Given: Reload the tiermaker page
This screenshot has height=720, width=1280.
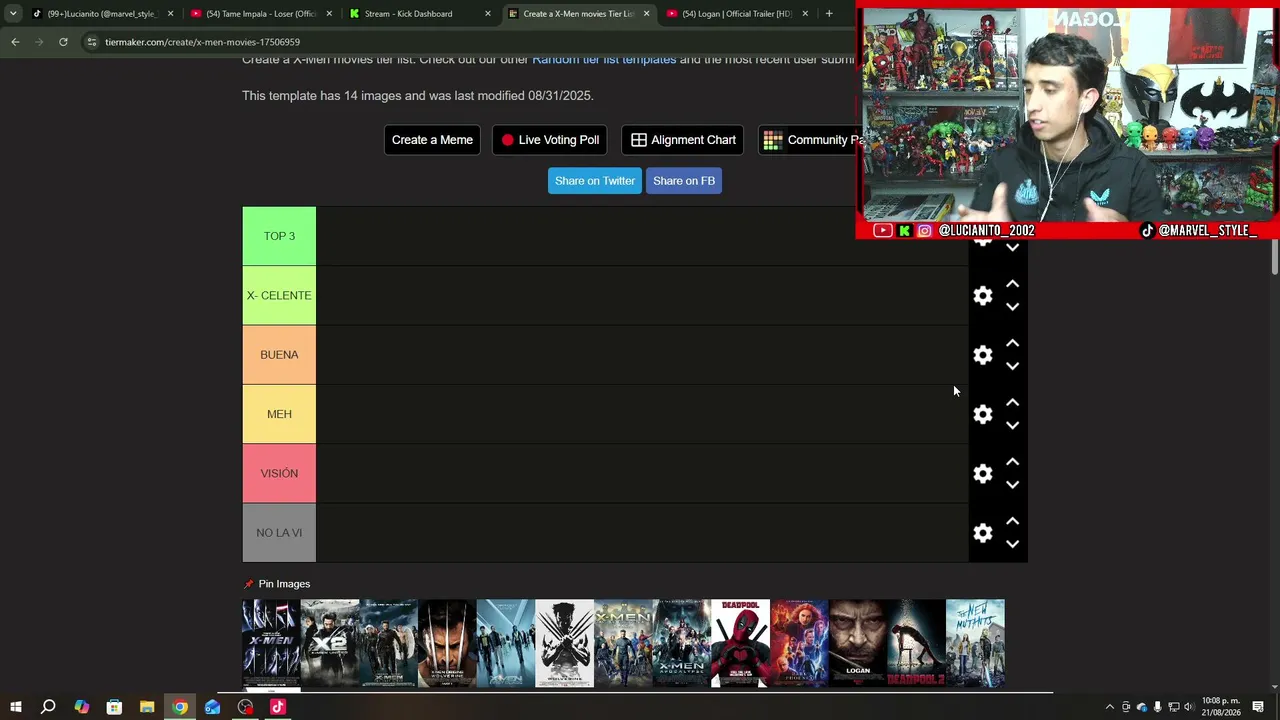Looking at the screenshot, I should point(63,42).
